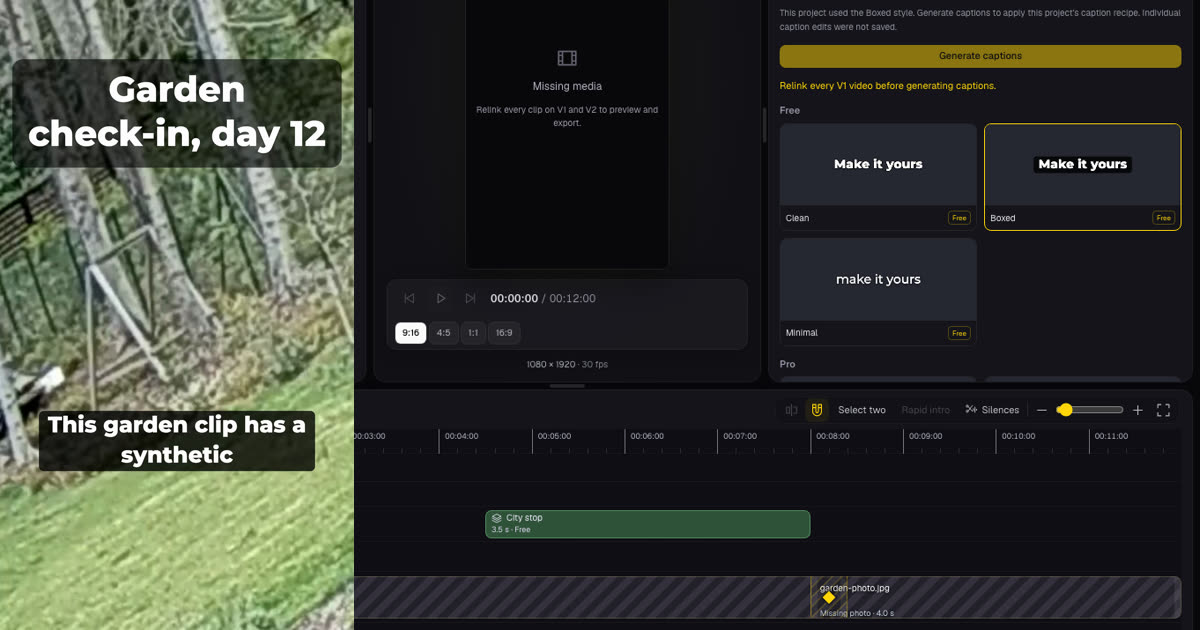This screenshot has height=630, width=1200.
Task: Click the 00:05:00 mark on the ruler
Action: click(x=554, y=436)
